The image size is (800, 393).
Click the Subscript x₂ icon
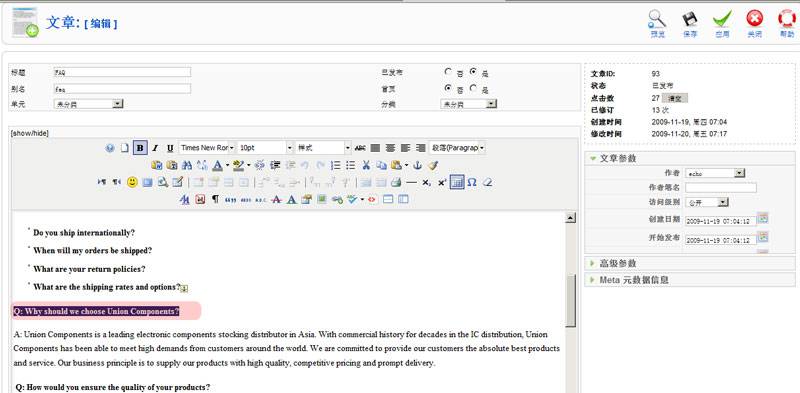[427, 182]
